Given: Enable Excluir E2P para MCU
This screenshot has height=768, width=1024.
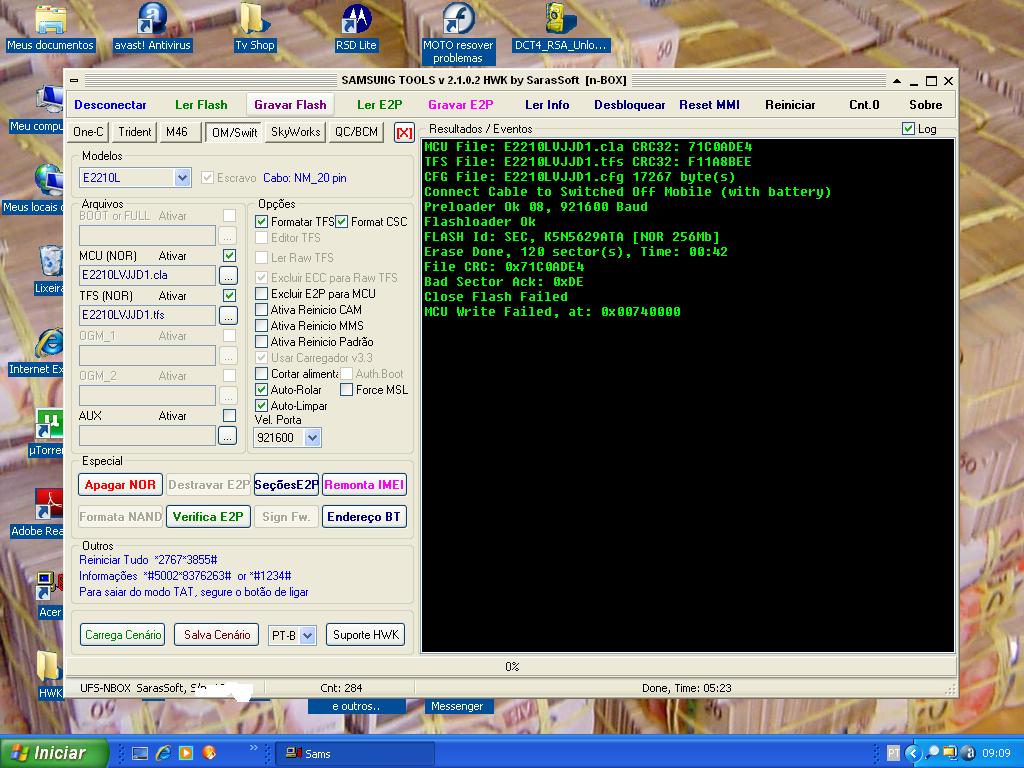Looking at the screenshot, I should 261,294.
